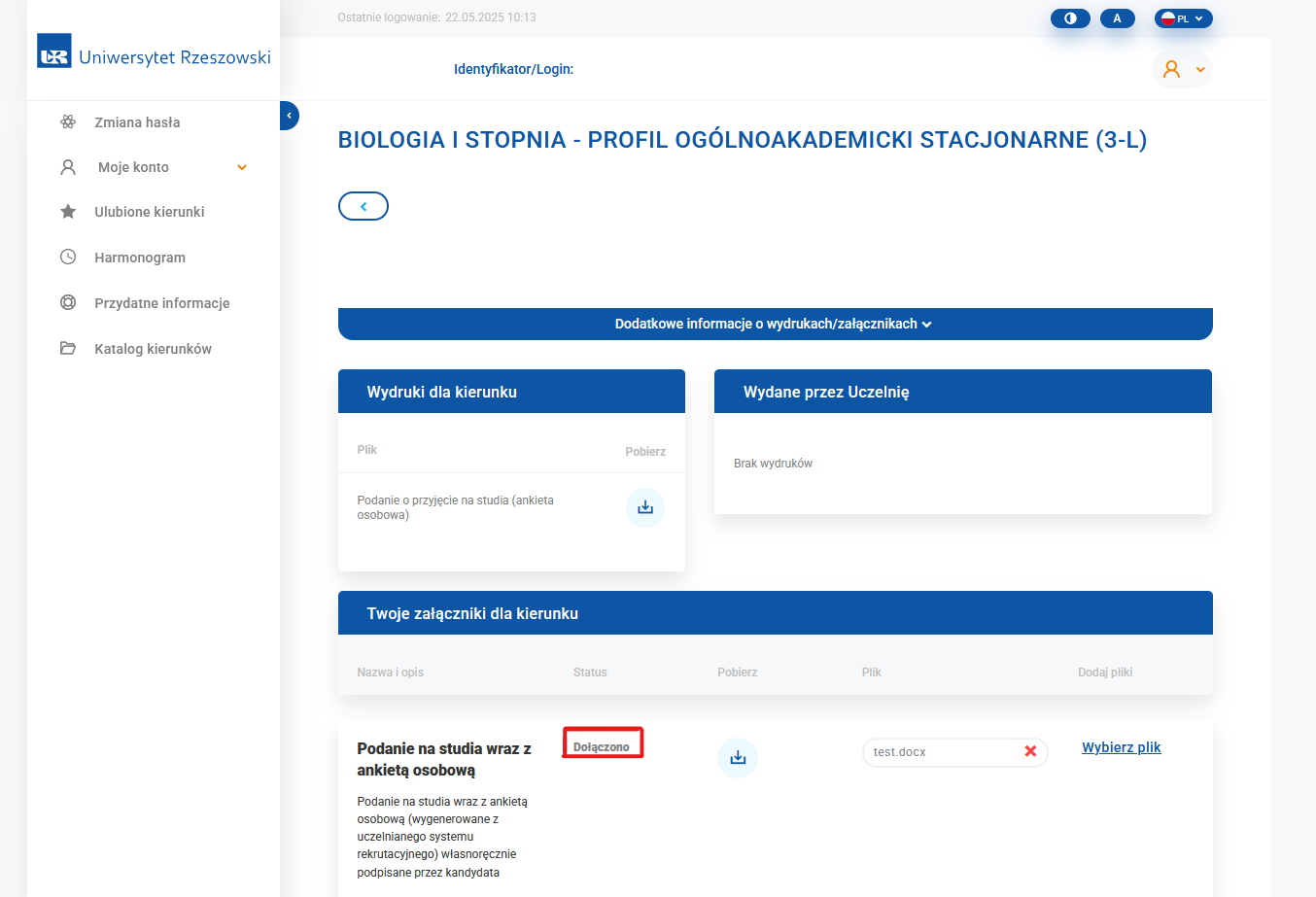Screen dimensions: 1316x897
Task: Download the Podanie o przyjęcie application printout
Action: coord(644,507)
